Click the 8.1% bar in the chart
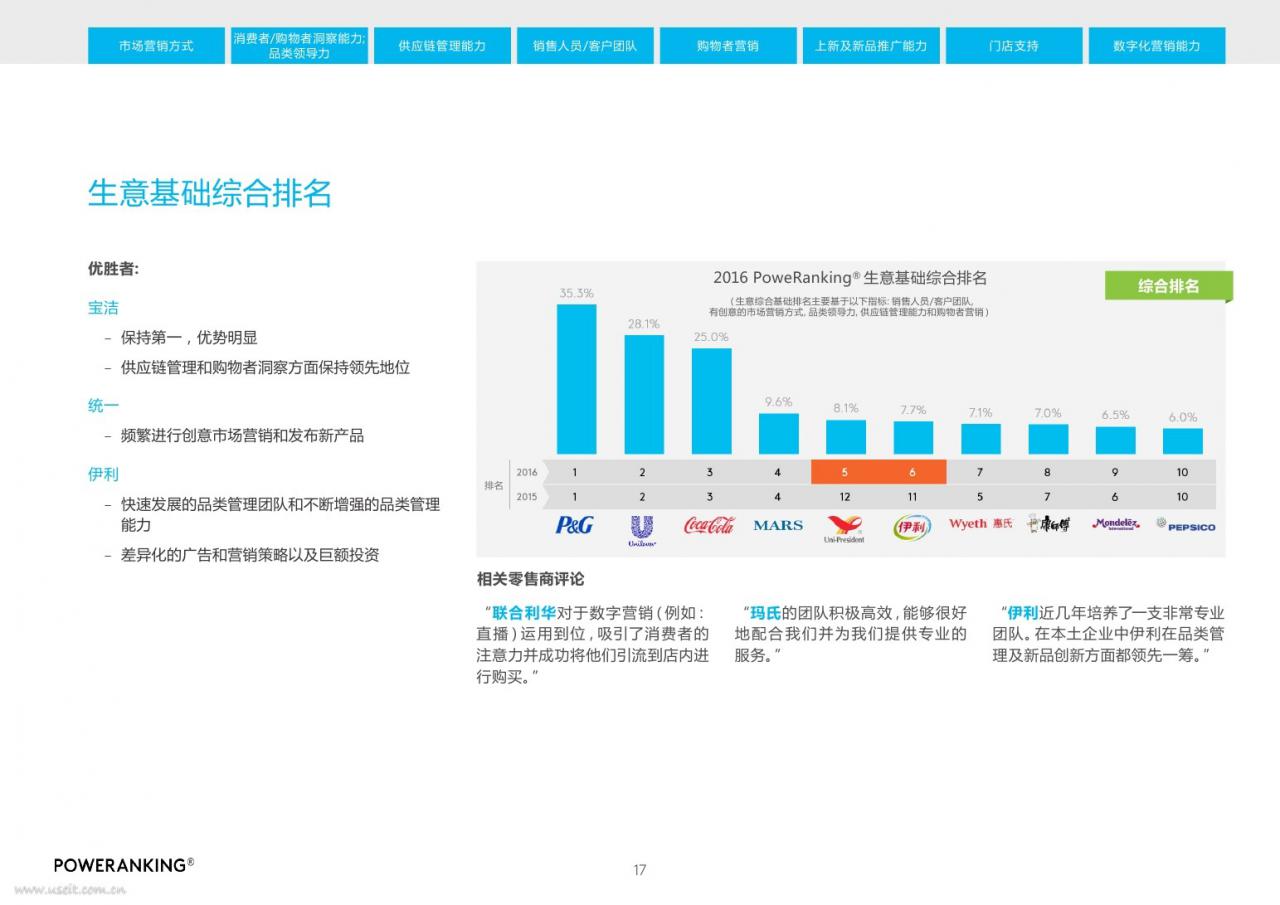1280x905 pixels. click(x=846, y=437)
